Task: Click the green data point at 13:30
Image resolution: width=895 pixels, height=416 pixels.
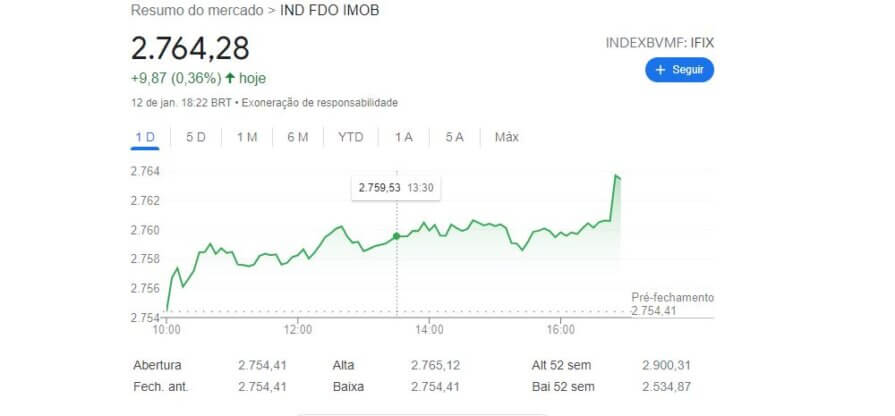Action: tap(397, 236)
